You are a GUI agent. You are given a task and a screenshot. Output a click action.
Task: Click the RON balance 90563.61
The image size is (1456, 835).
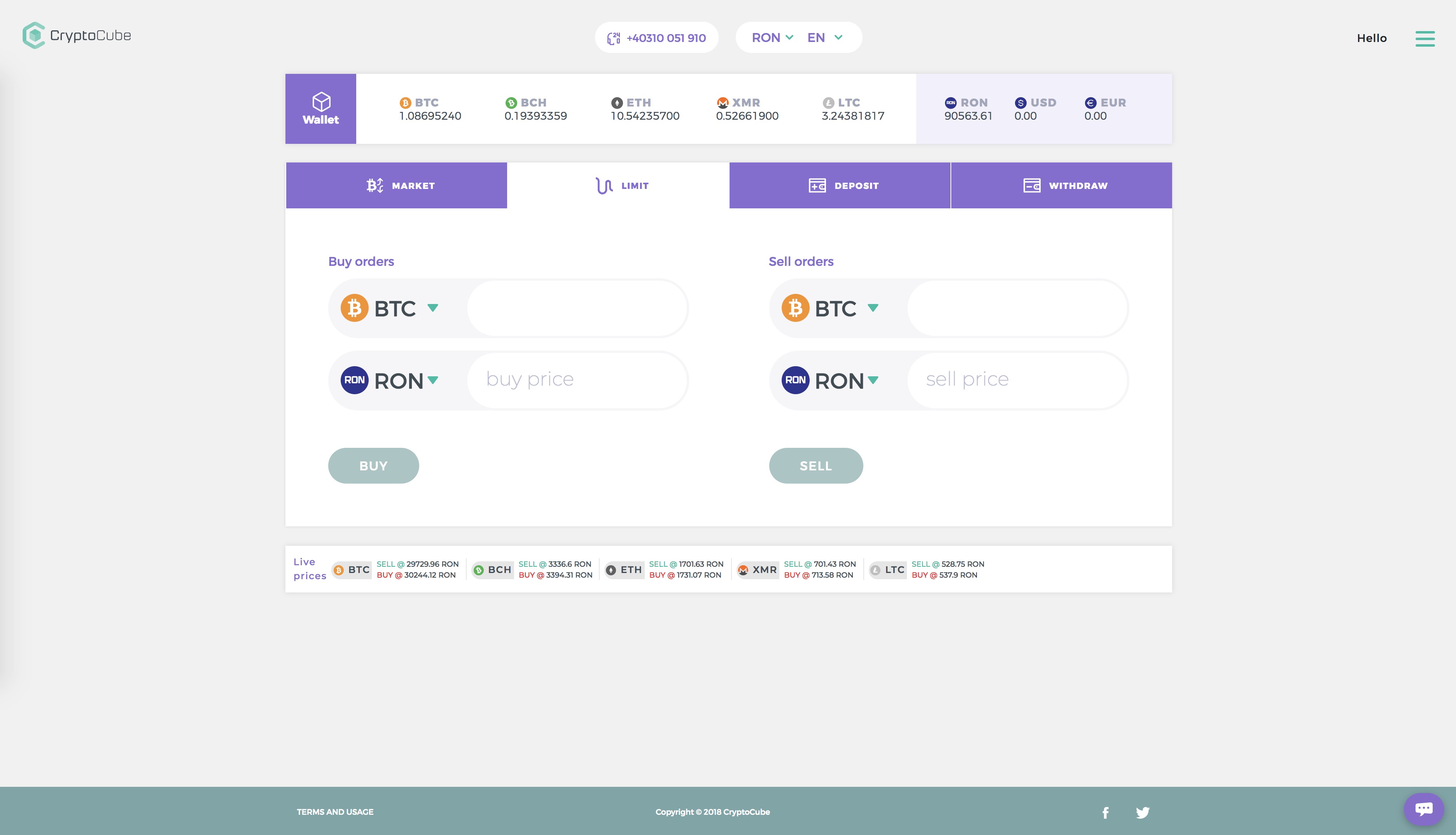[x=968, y=116]
